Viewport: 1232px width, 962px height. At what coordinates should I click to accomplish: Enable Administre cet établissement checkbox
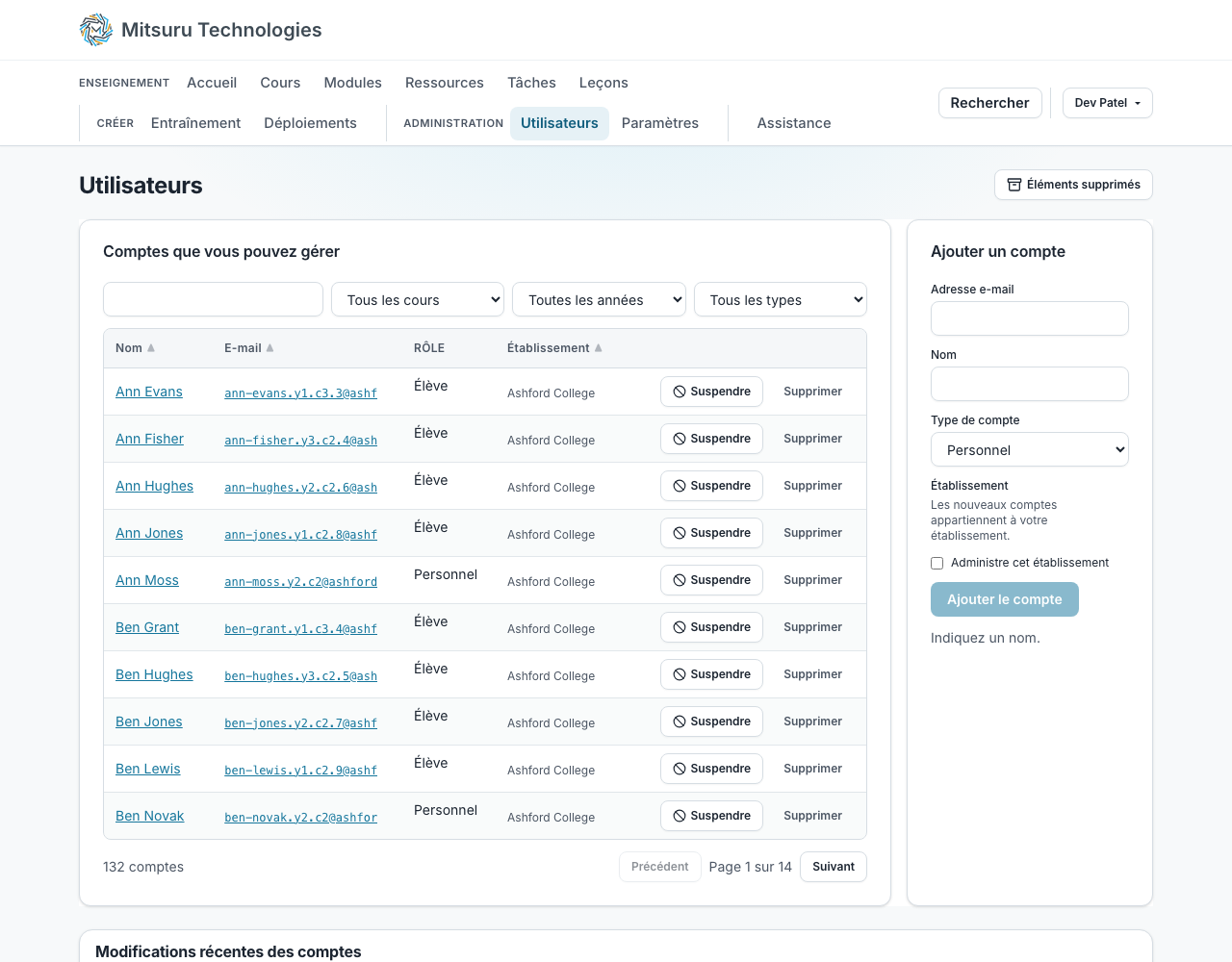pyautogui.click(x=937, y=563)
